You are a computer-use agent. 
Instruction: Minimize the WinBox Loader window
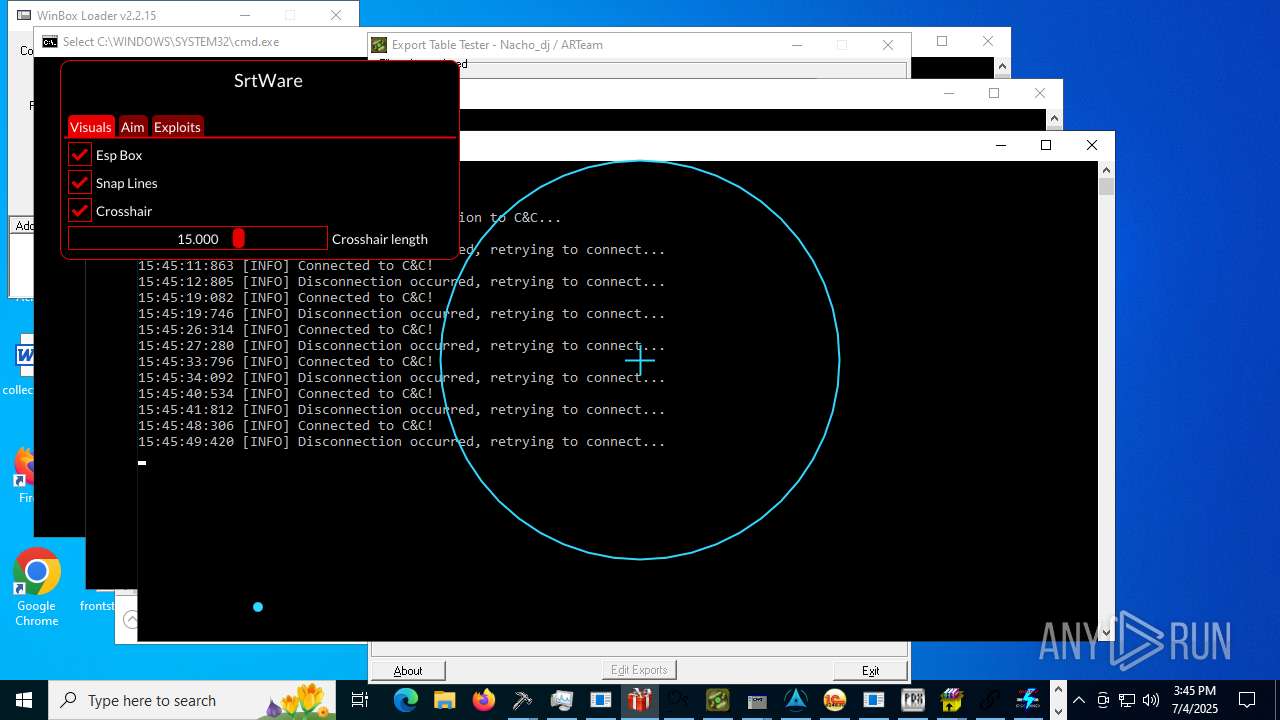(246, 15)
